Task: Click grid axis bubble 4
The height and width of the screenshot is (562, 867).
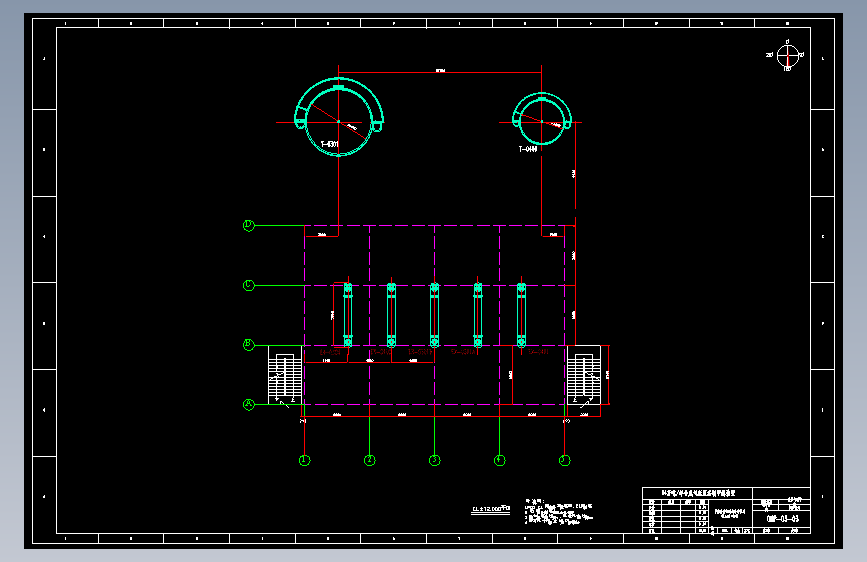Action: coord(499,460)
